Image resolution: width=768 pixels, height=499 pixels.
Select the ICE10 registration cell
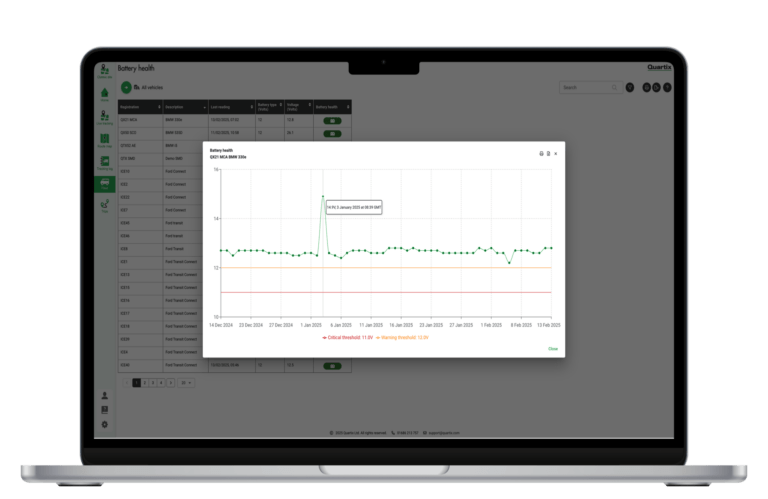coord(140,171)
